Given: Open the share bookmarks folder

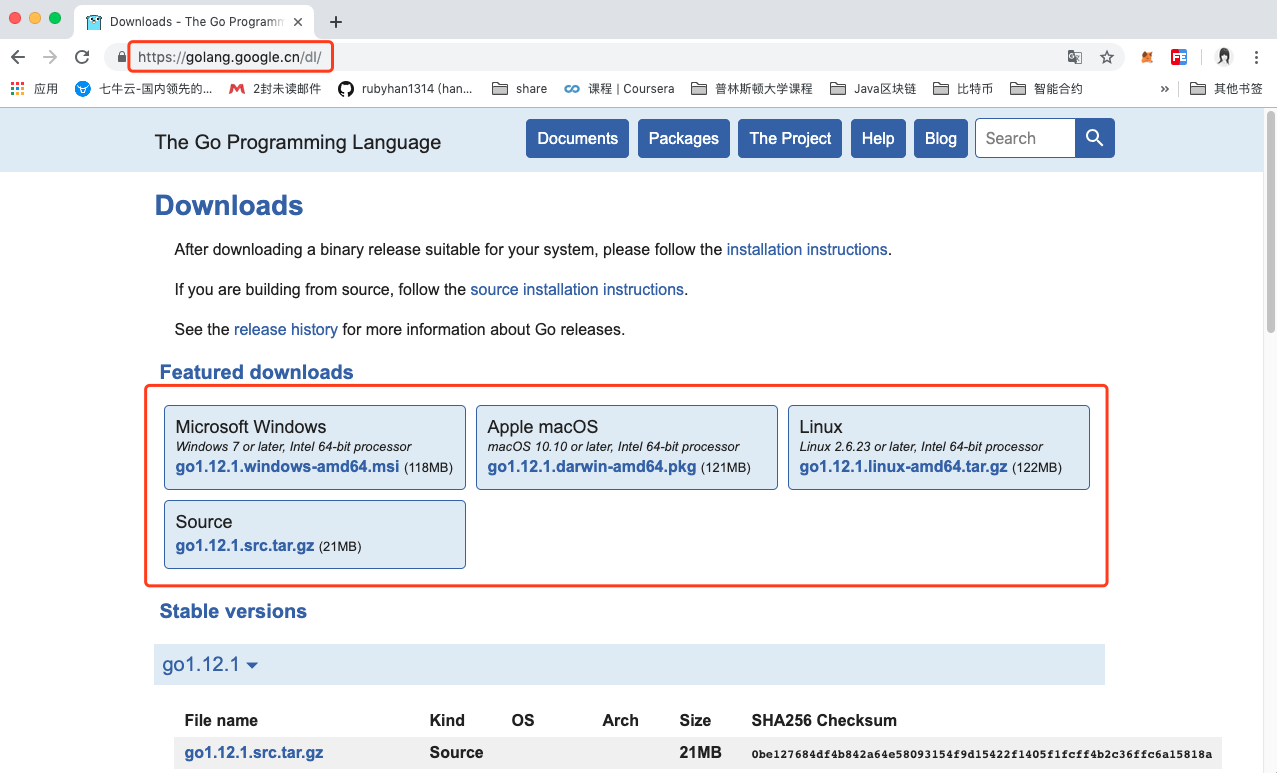Looking at the screenshot, I should click(x=520, y=89).
